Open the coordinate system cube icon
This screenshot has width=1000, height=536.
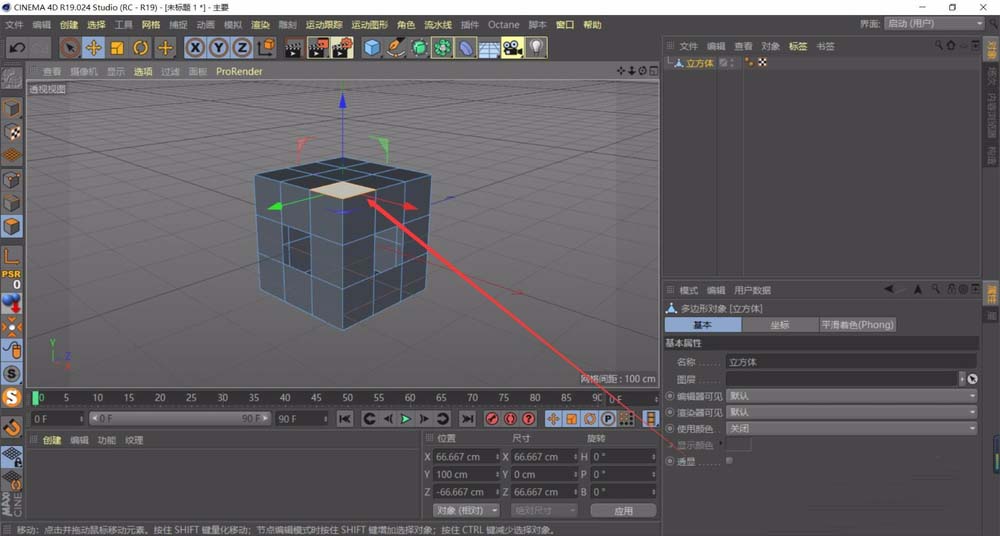click(267, 48)
